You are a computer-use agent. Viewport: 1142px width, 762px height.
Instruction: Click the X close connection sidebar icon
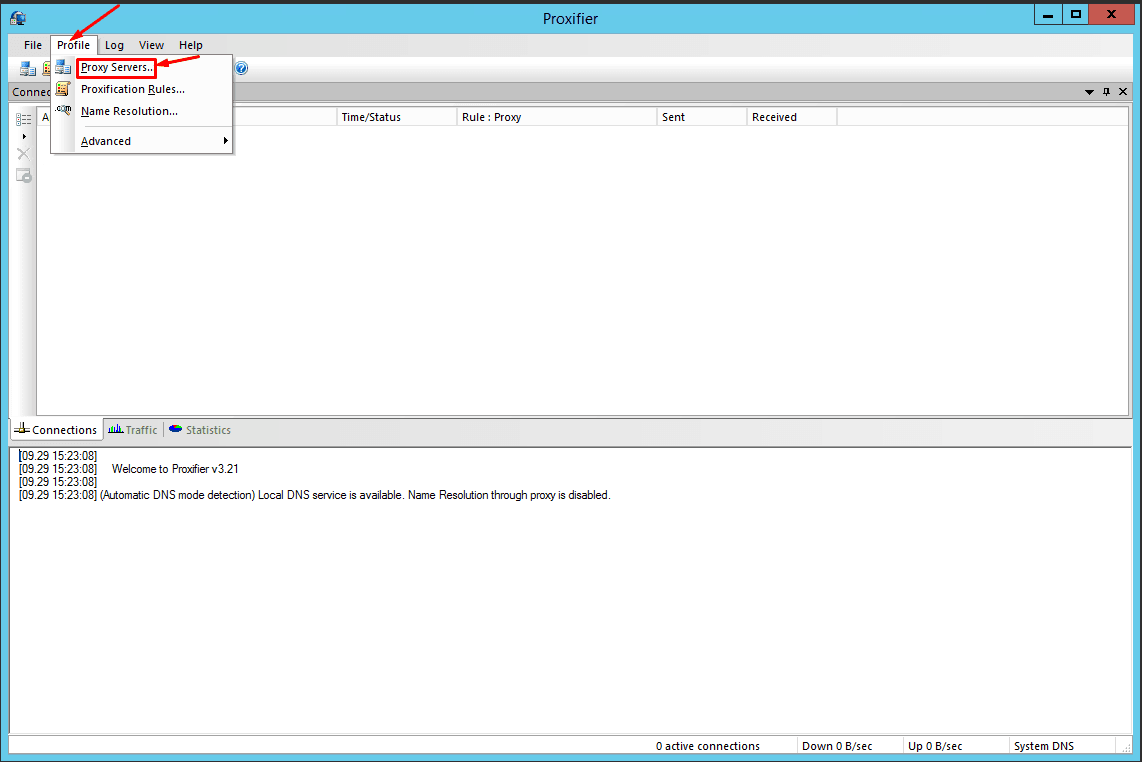[23, 154]
